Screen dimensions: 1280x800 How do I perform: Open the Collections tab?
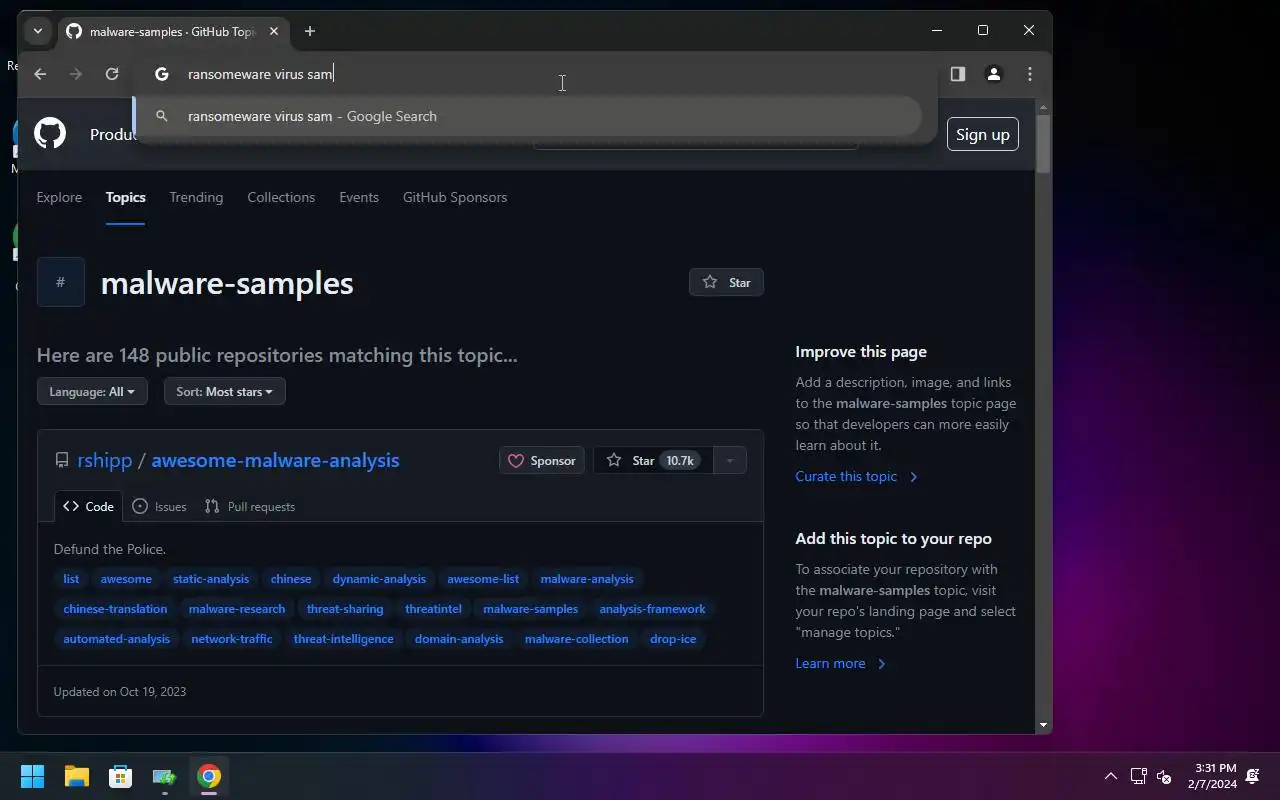(281, 197)
